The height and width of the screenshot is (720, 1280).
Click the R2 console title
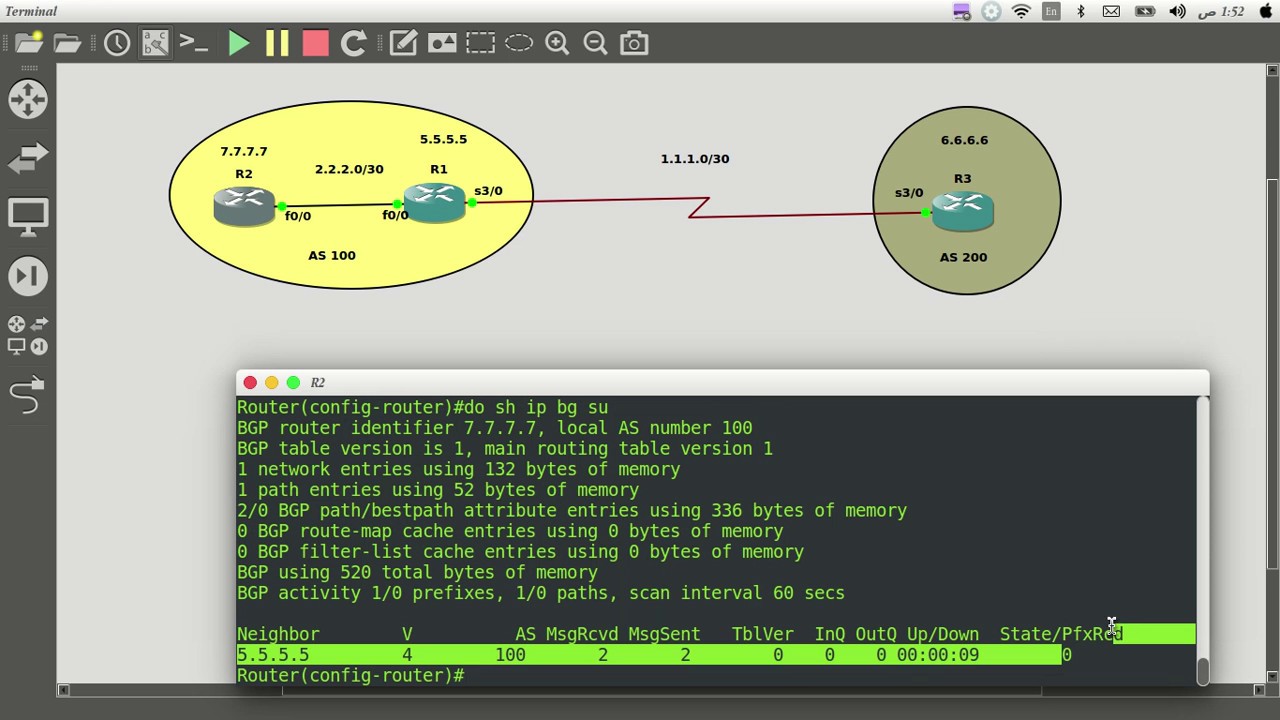coord(317,382)
